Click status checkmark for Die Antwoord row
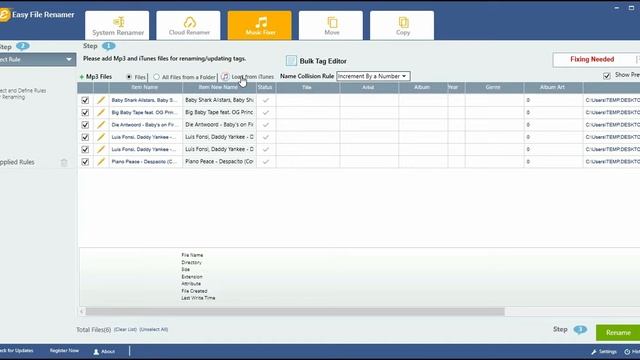Screen dimensions: 640x360 pos(266,125)
